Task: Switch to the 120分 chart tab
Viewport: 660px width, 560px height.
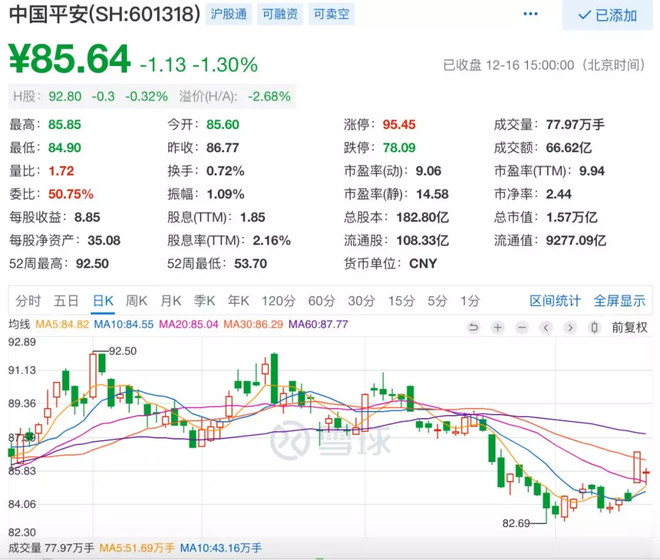Action: pos(279,301)
